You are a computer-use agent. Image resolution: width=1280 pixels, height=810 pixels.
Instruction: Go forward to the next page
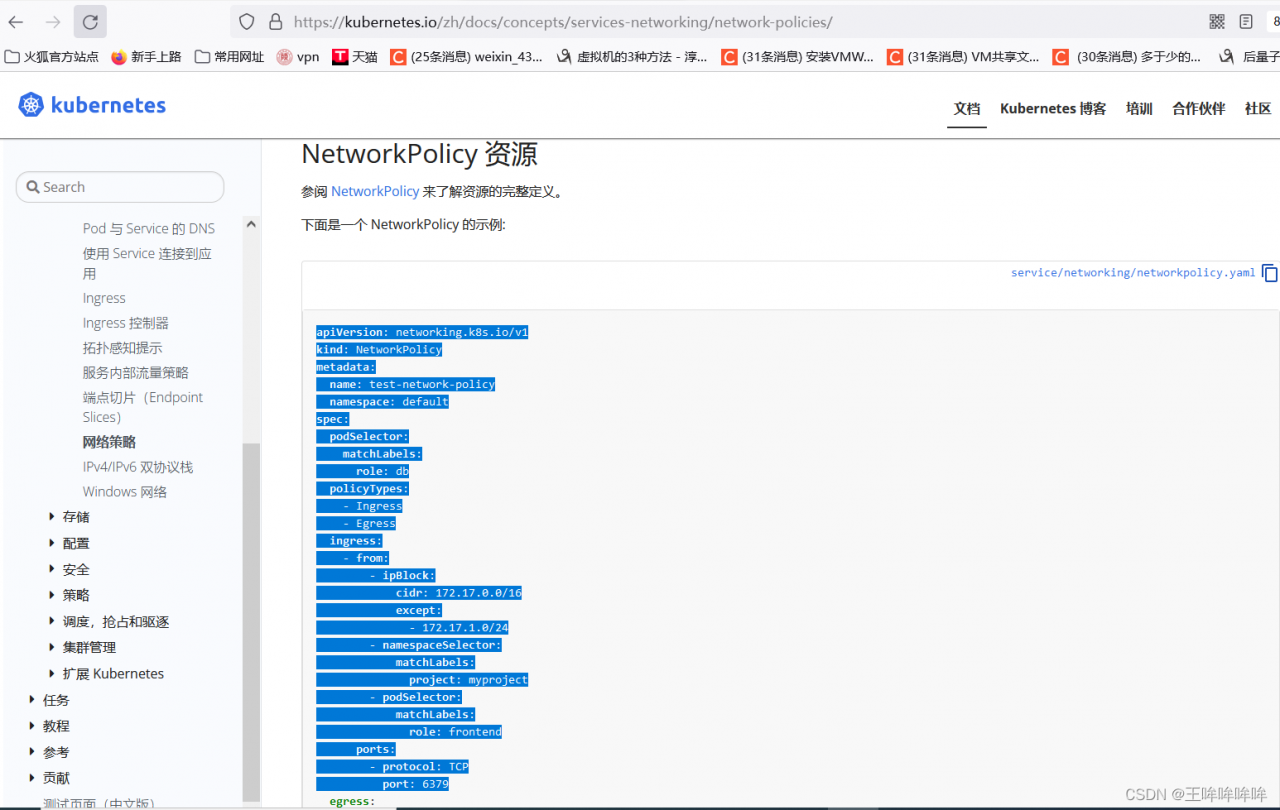[53, 22]
